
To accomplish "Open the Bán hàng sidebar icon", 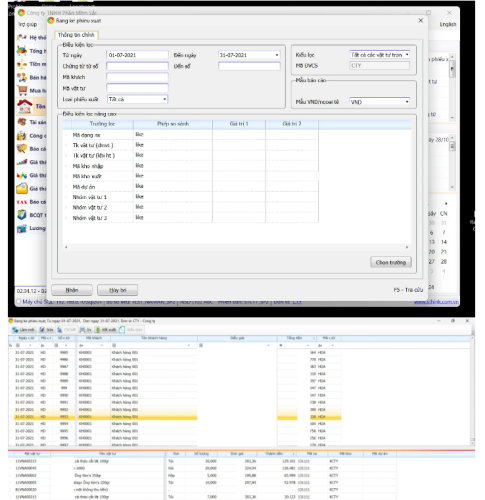I will tap(22, 77).
